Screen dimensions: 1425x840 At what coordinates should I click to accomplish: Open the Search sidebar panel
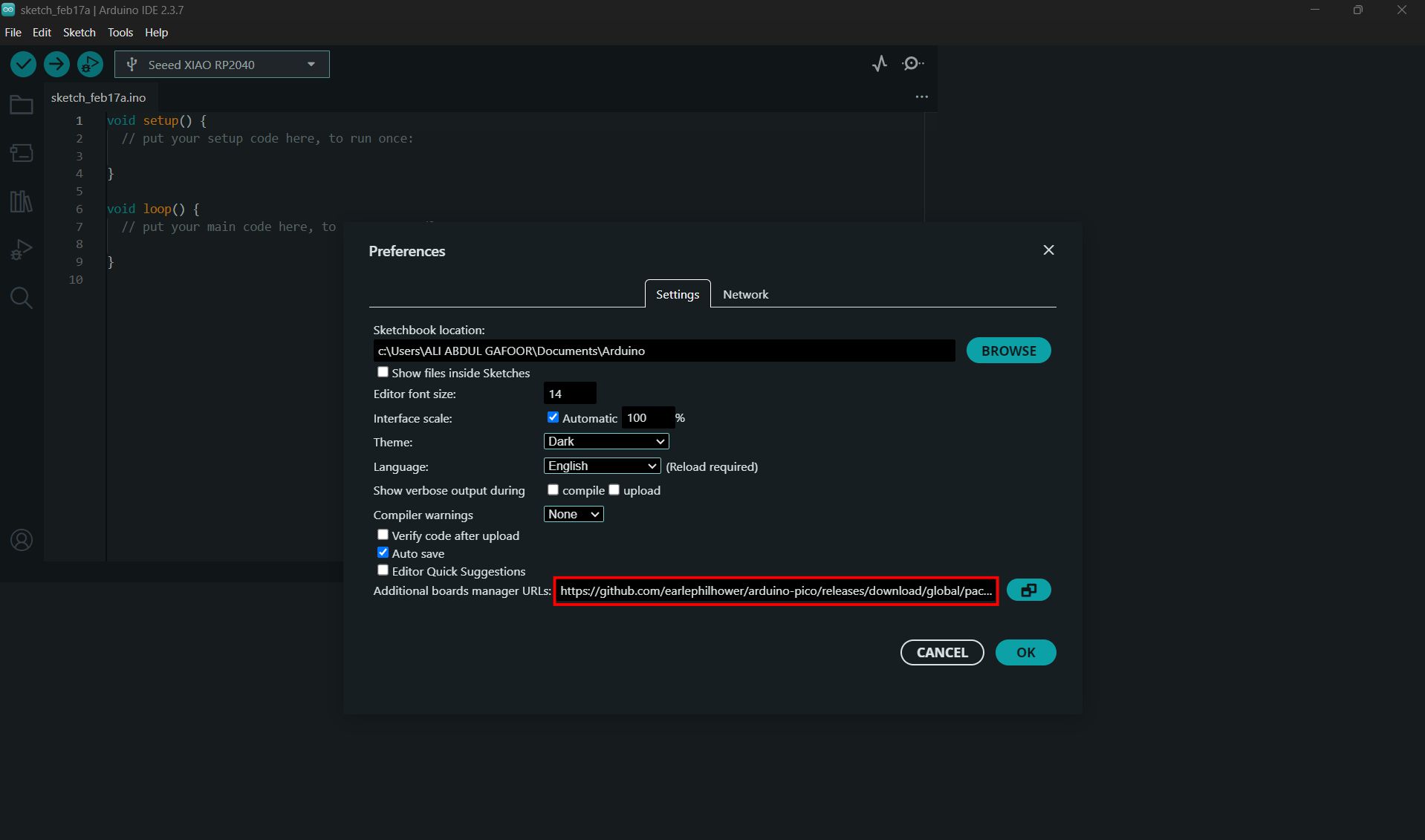tap(22, 298)
